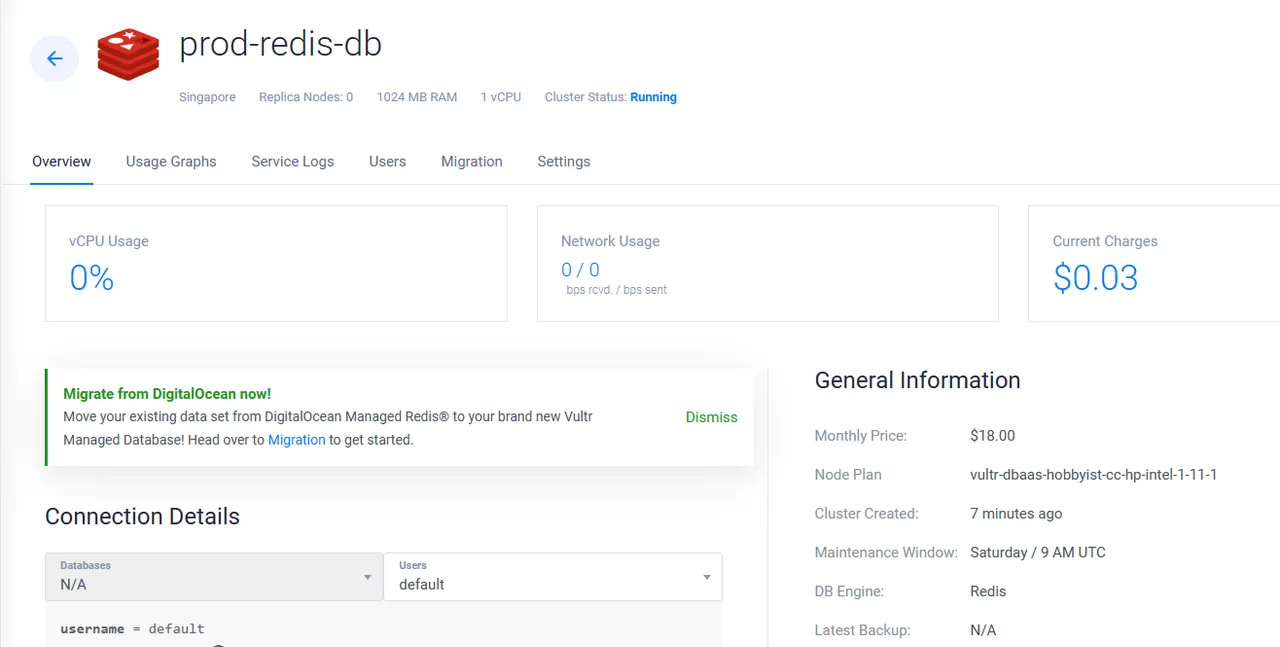This screenshot has height=647, width=1280.
Task: Open the Overview tab
Action: [62, 161]
